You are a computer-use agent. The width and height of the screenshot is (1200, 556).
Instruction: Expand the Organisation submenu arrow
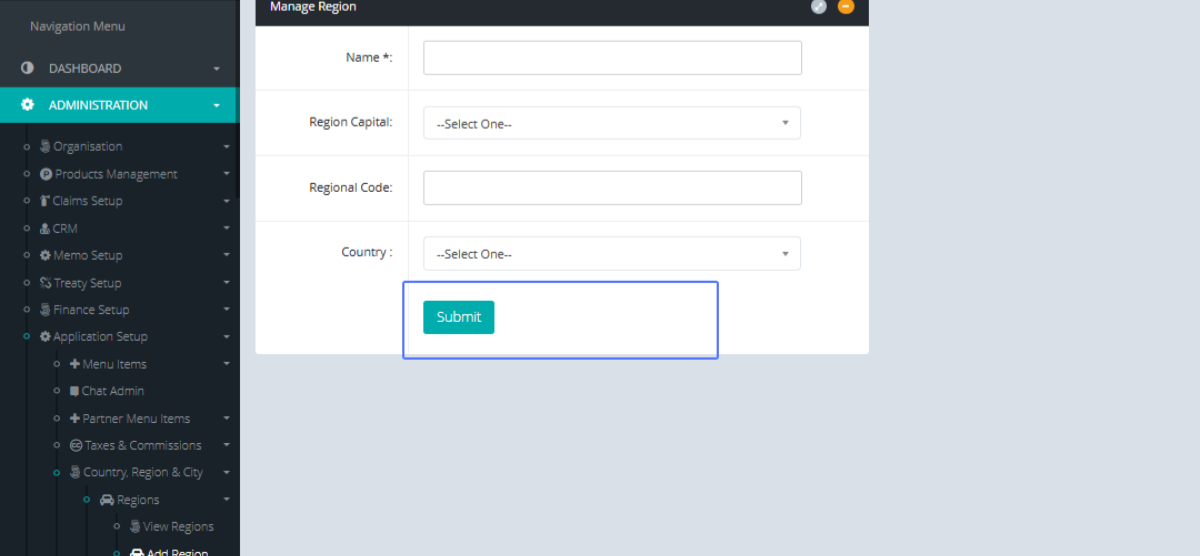tap(226, 147)
